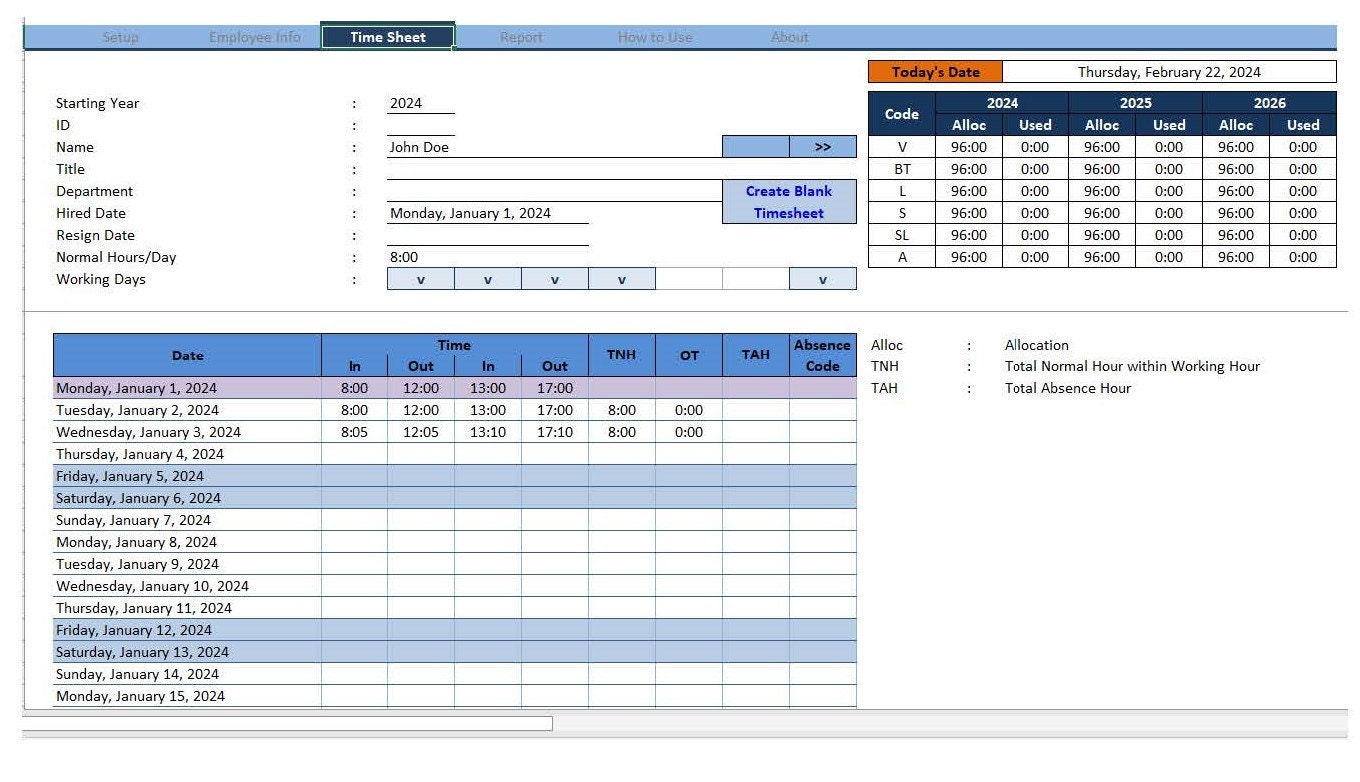Toggle the last working day checkmark

pos(822,279)
